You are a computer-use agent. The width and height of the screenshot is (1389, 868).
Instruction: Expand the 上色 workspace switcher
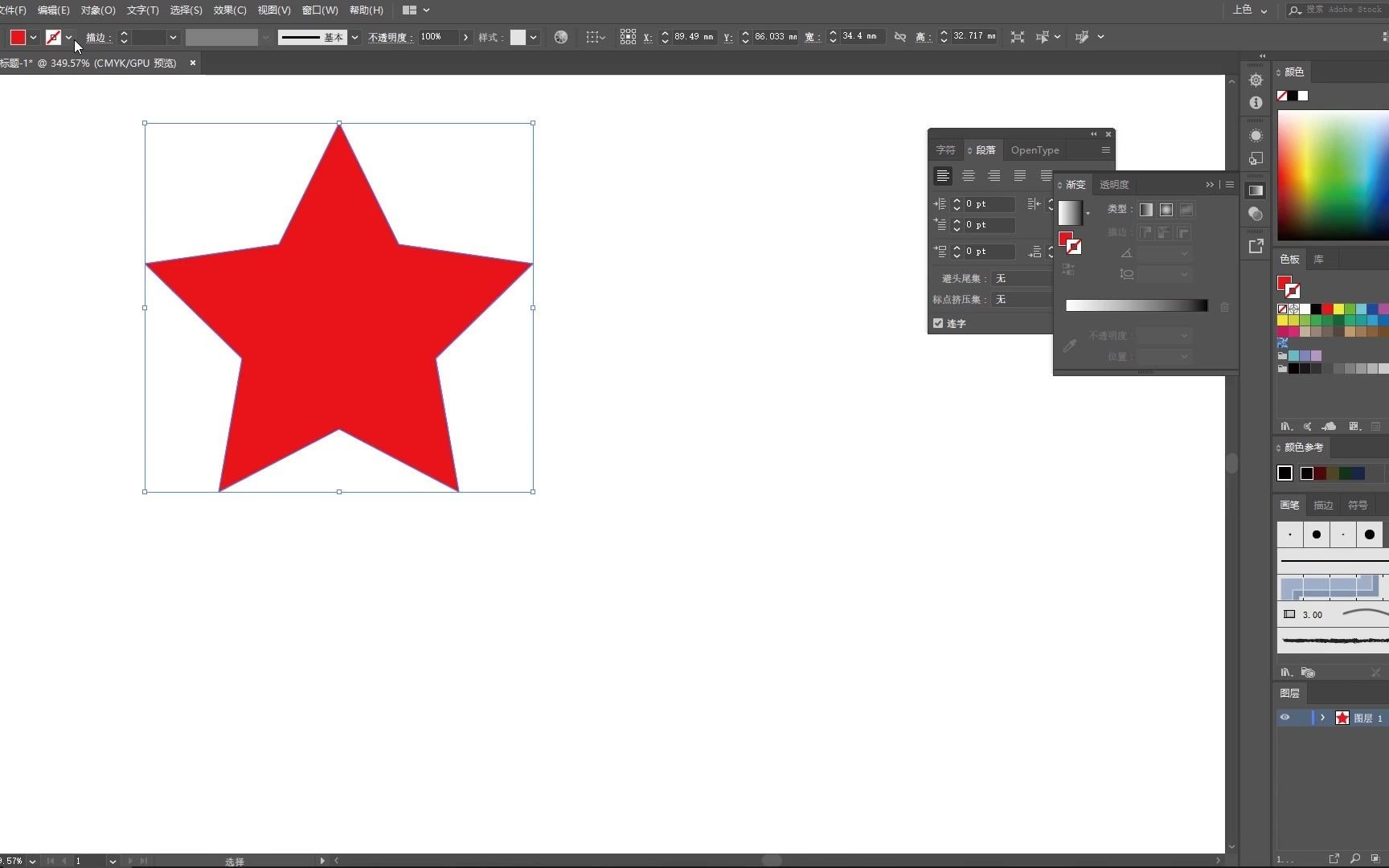1250,10
